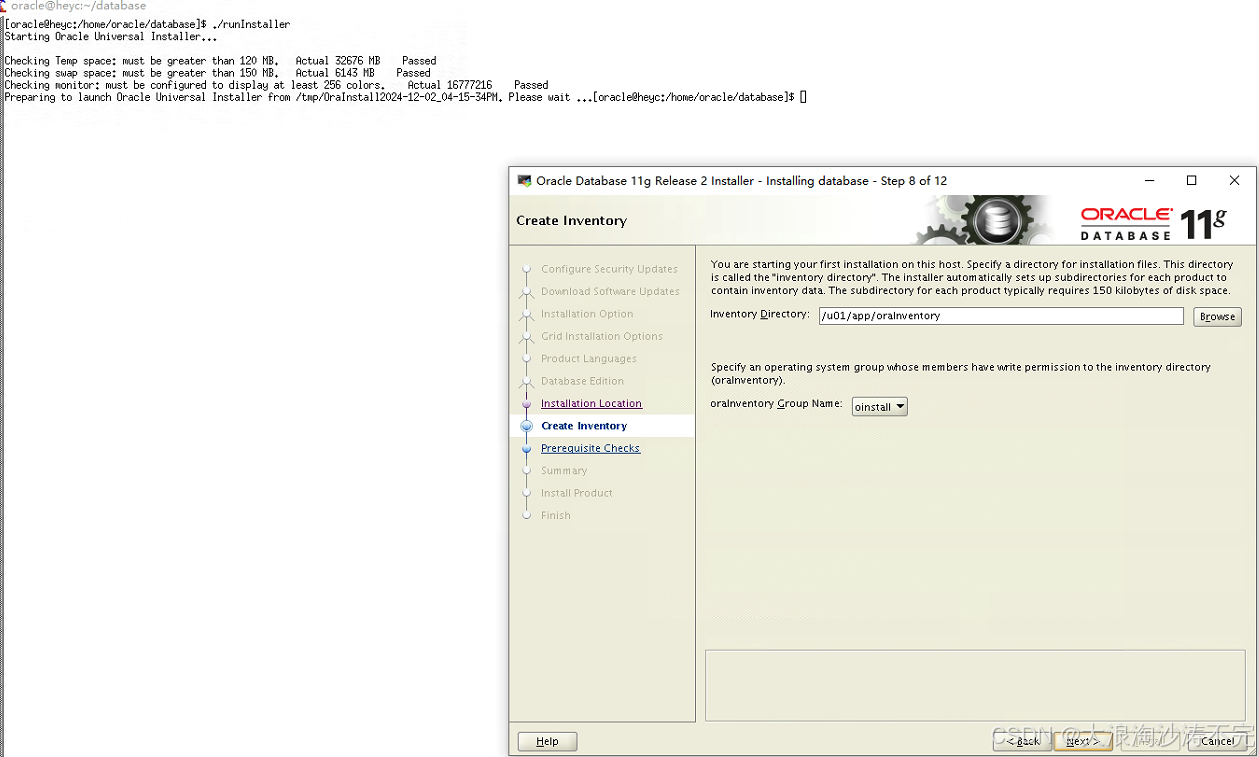Open the Help button in installer
The image size is (1259, 757).
pyautogui.click(x=547, y=741)
